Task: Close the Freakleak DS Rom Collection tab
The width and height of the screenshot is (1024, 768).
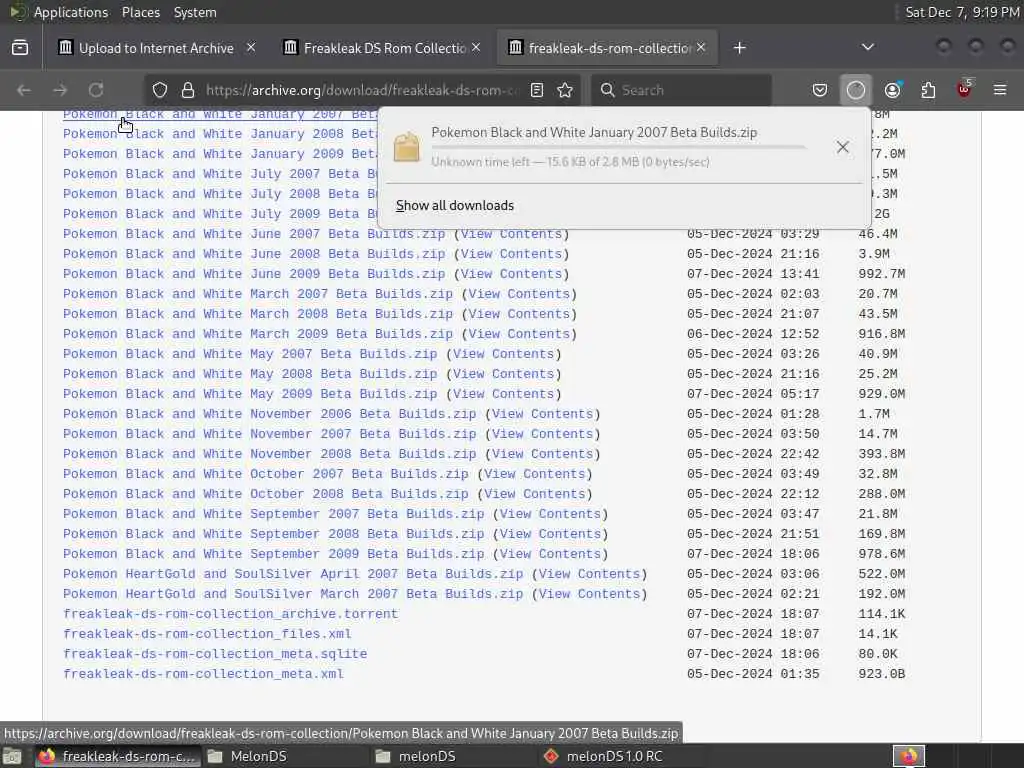Action: coord(476,47)
